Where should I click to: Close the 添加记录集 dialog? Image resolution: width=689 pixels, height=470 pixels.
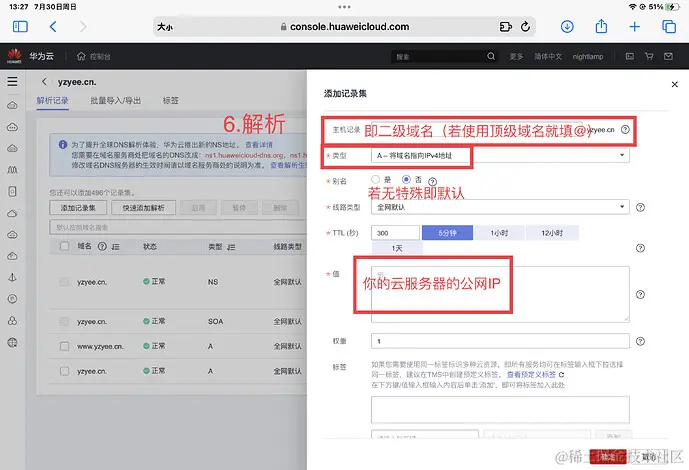(674, 84)
